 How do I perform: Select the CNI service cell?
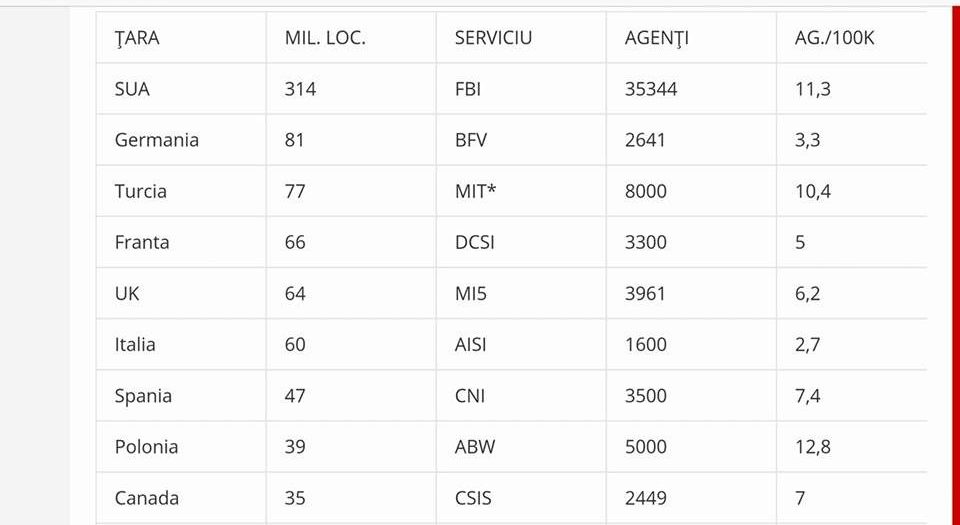(x=469, y=396)
